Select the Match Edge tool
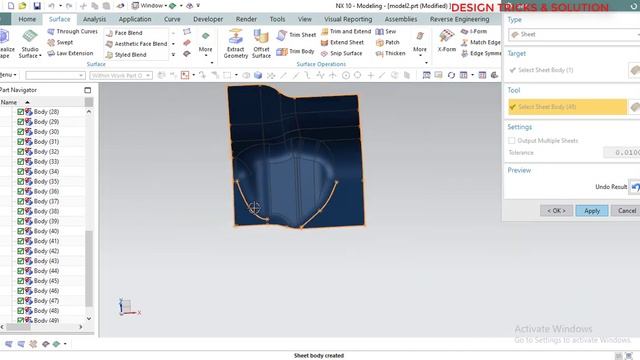640x360 pixels. point(480,42)
